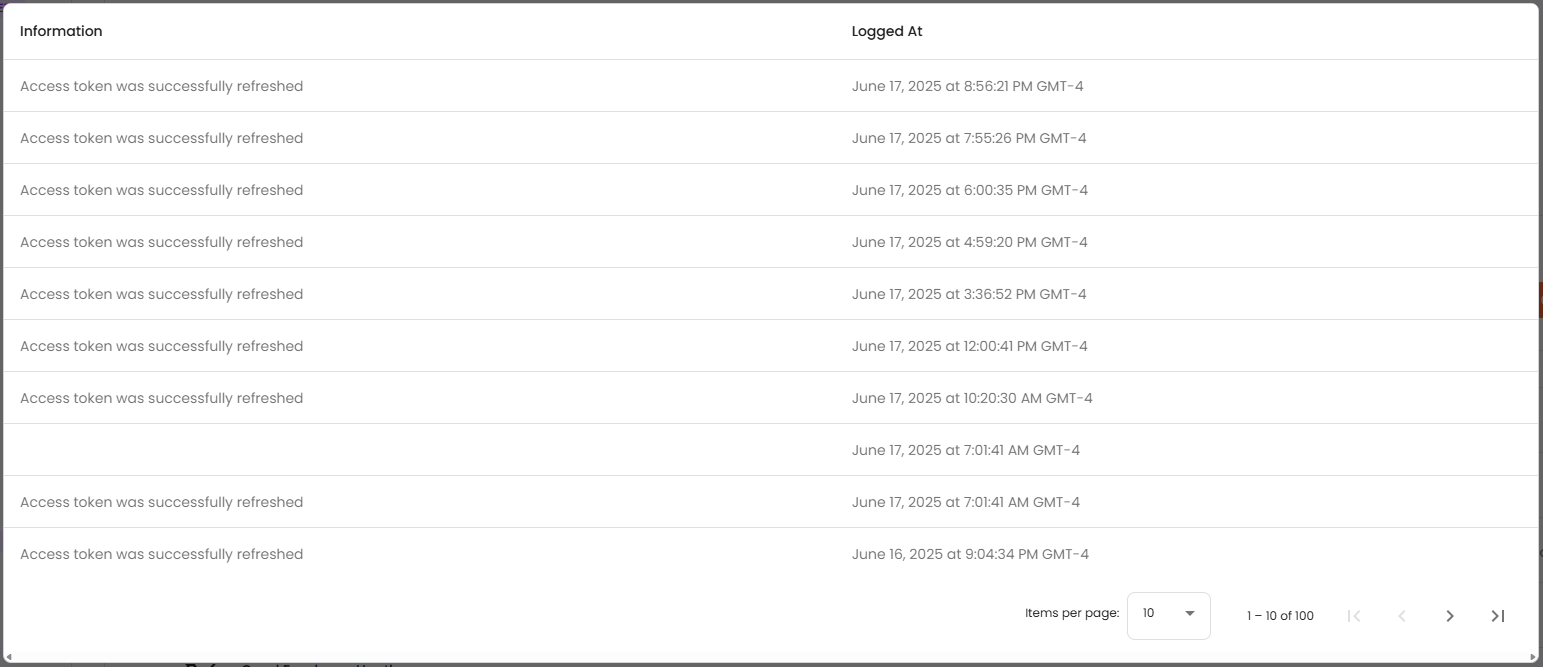Select the log entry at 7:55:26 PM
The height and width of the screenshot is (667, 1543).
coord(969,138)
